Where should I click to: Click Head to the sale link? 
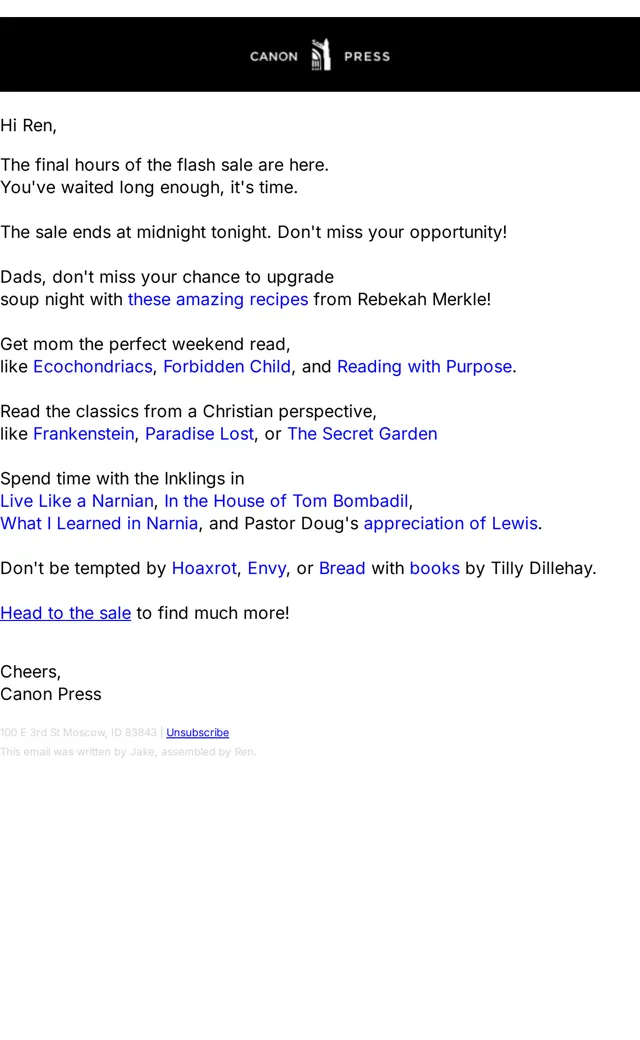tap(66, 613)
